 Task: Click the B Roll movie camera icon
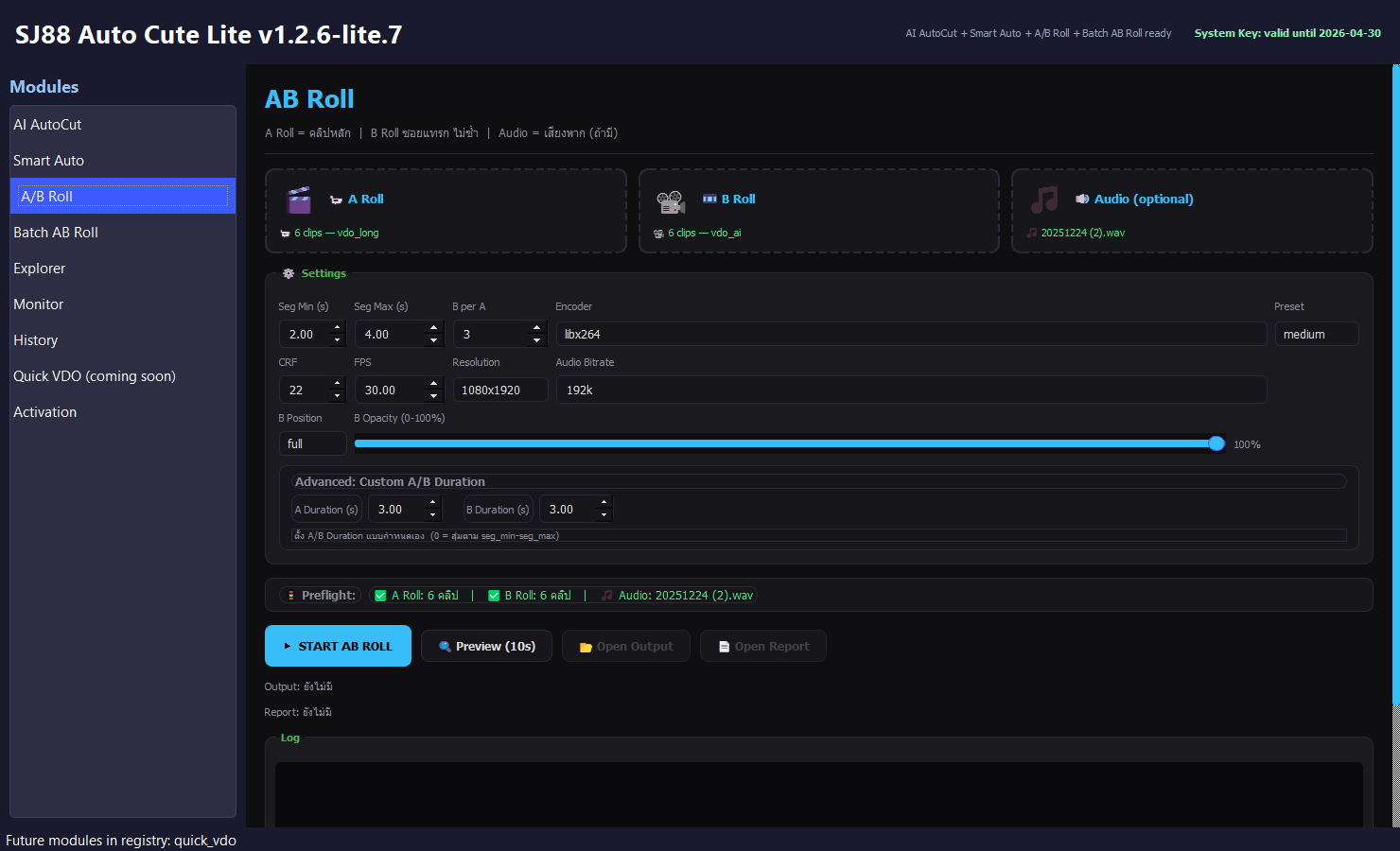coord(672,200)
